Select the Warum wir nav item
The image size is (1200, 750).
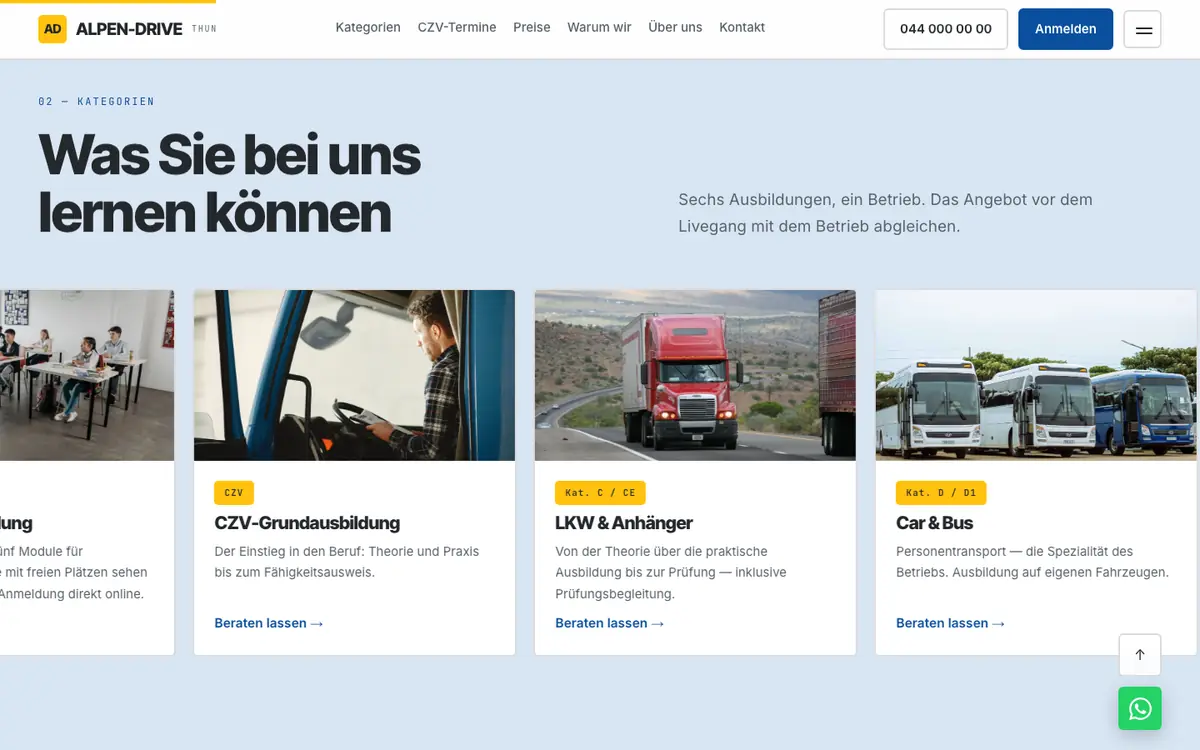[x=599, y=28]
